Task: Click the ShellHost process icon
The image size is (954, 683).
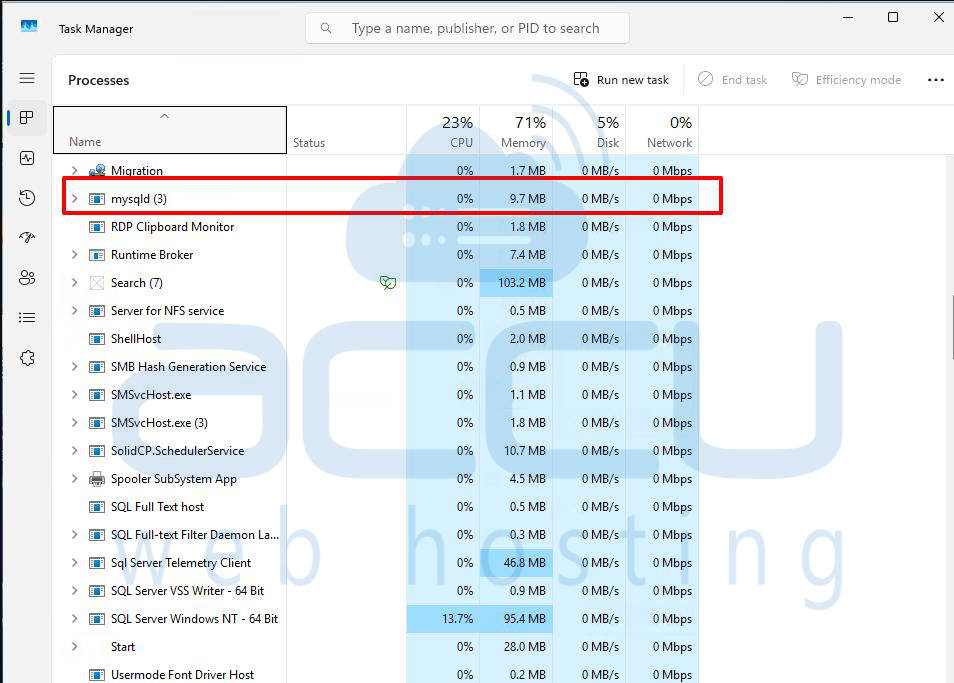Action: (x=97, y=339)
